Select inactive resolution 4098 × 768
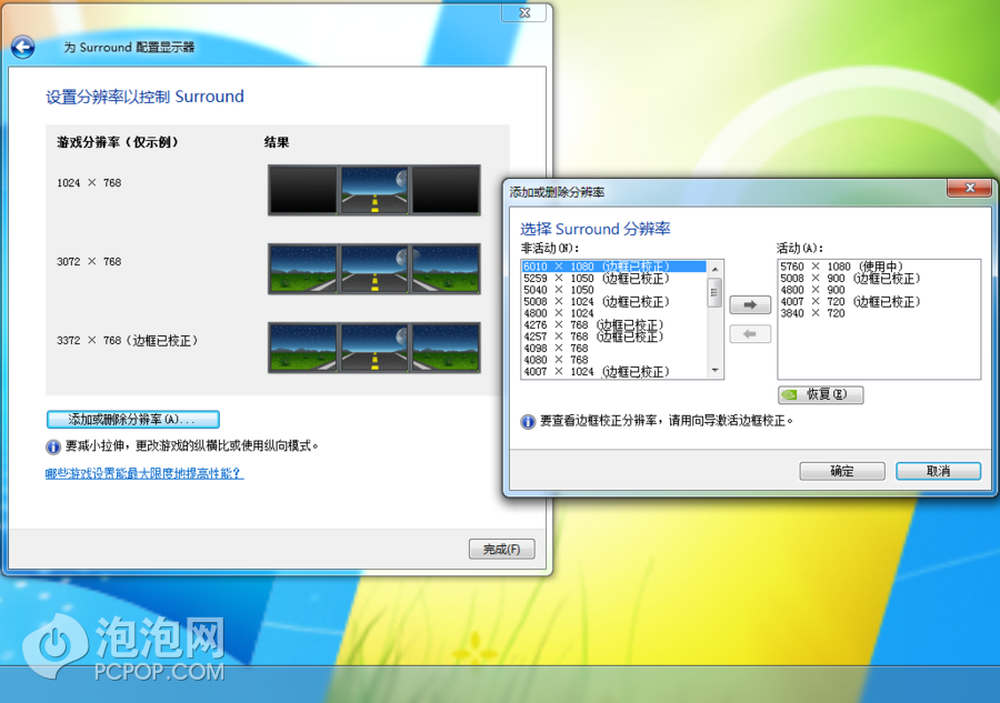Image resolution: width=1000 pixels, height=703 pixels. pyautogui.click(x=614, y=348)
